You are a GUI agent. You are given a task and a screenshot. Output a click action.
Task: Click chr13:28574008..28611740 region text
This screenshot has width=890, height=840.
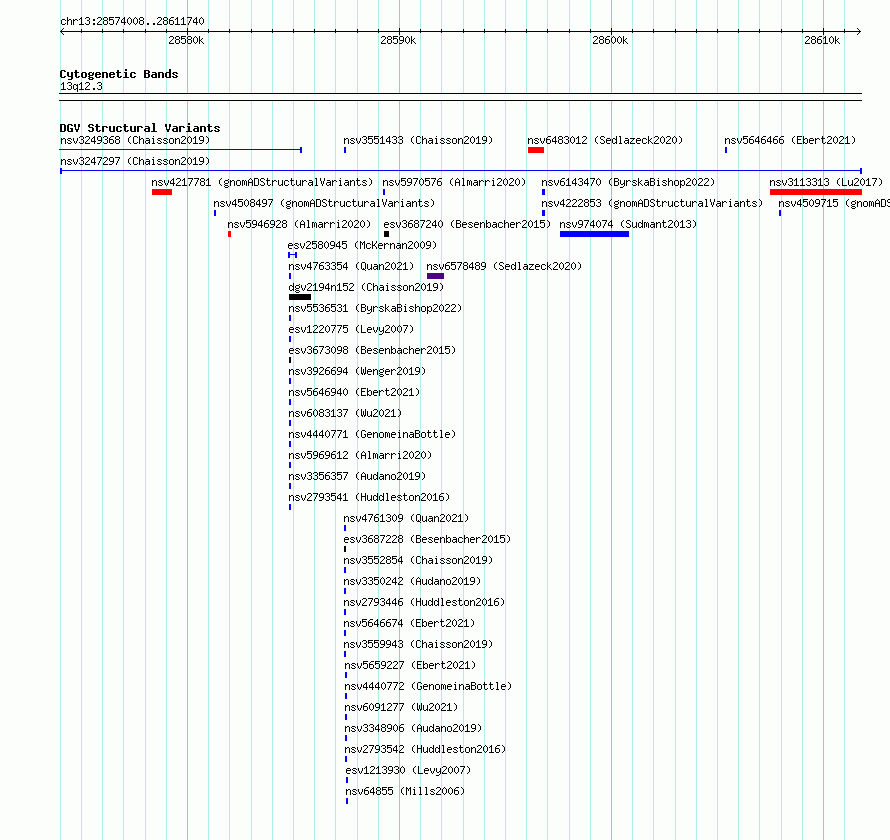click(x=132, y=21)
